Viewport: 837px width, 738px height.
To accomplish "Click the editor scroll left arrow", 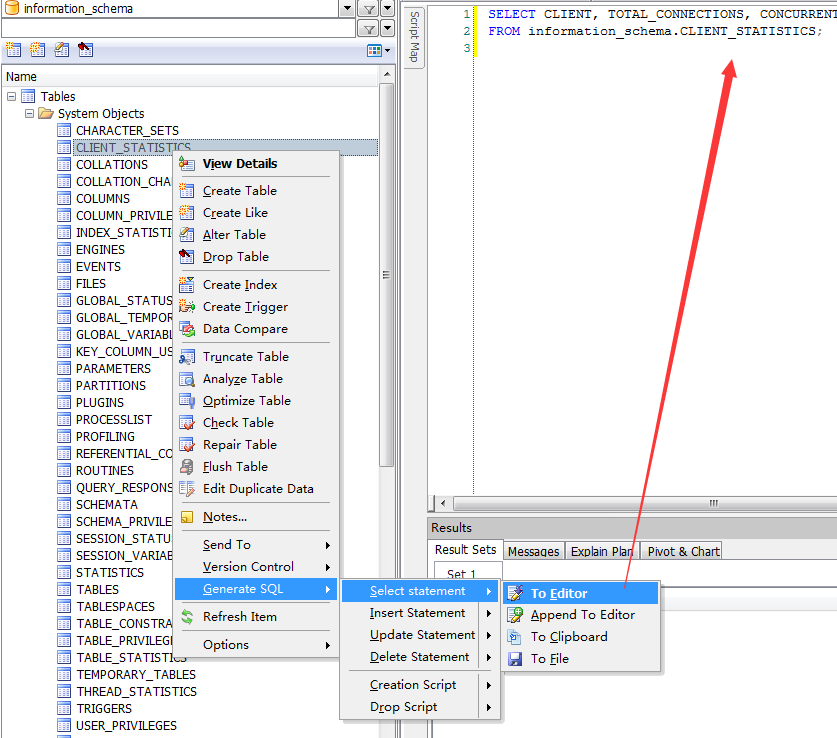I will [x=443, y=503].
